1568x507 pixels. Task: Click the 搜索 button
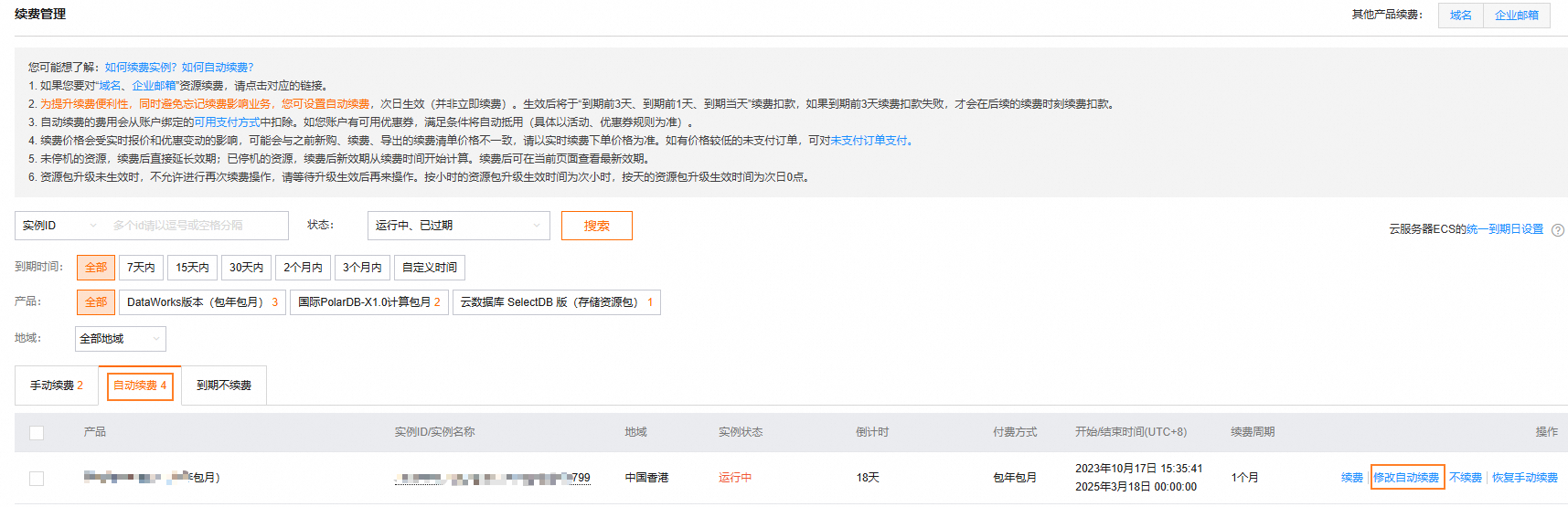coord(597,226)
